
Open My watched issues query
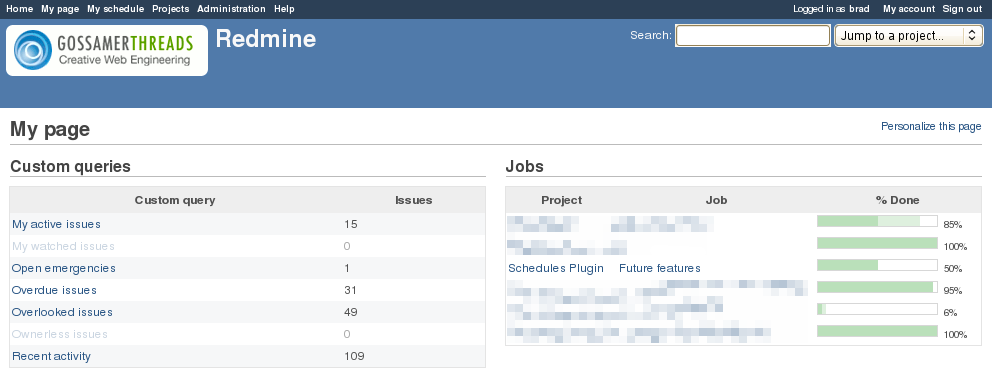click(63, 246)
